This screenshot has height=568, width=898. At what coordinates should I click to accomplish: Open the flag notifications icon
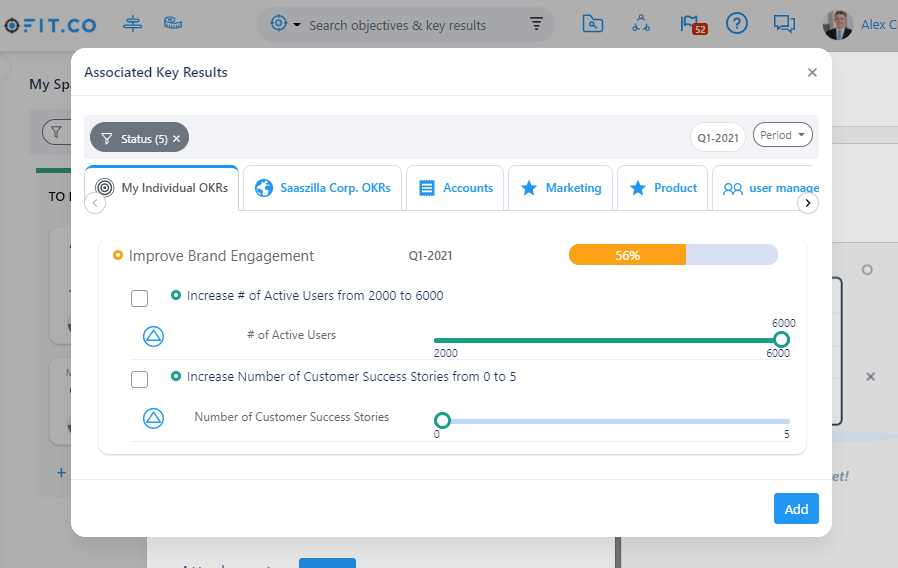690,24
